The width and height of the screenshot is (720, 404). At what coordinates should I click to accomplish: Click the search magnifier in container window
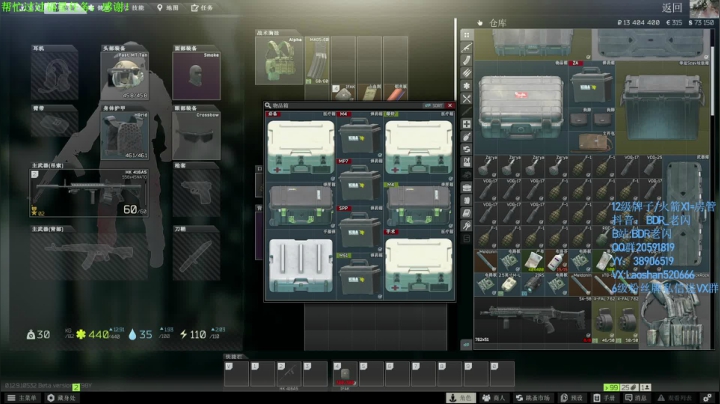click(x=268, y=106)
